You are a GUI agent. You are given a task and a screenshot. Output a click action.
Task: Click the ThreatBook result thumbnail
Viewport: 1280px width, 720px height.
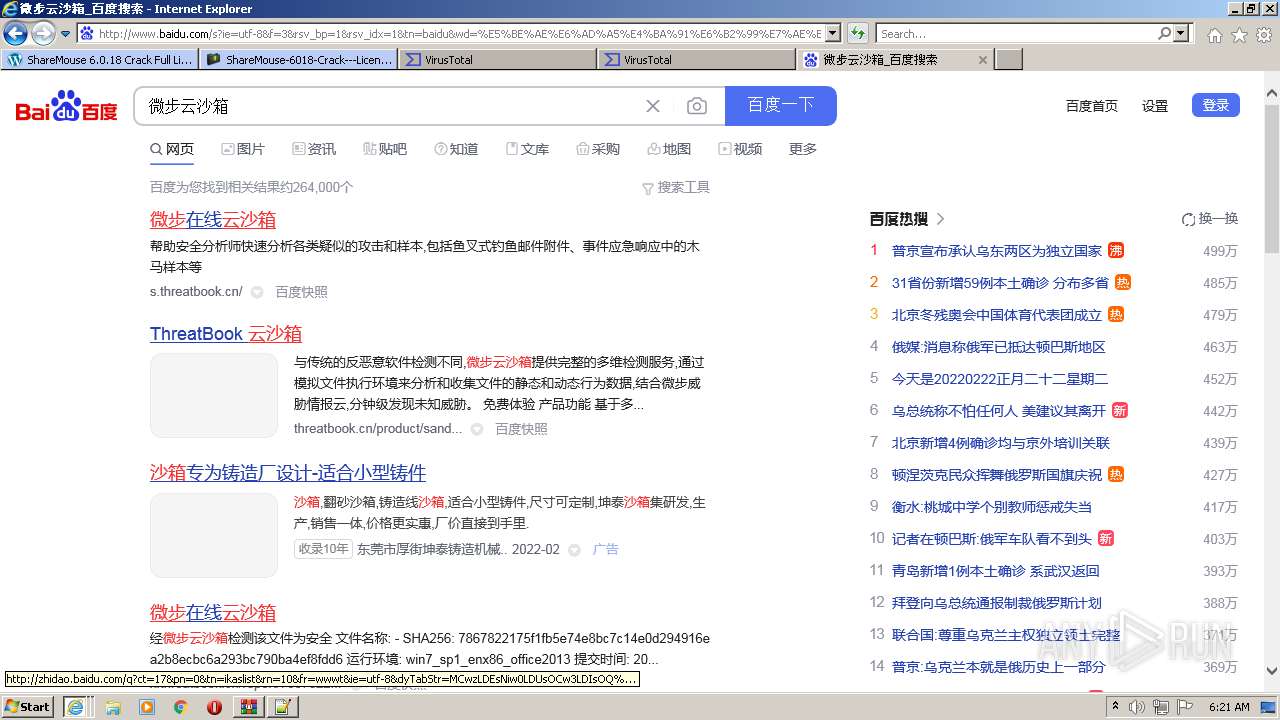(x=214, y=395)
